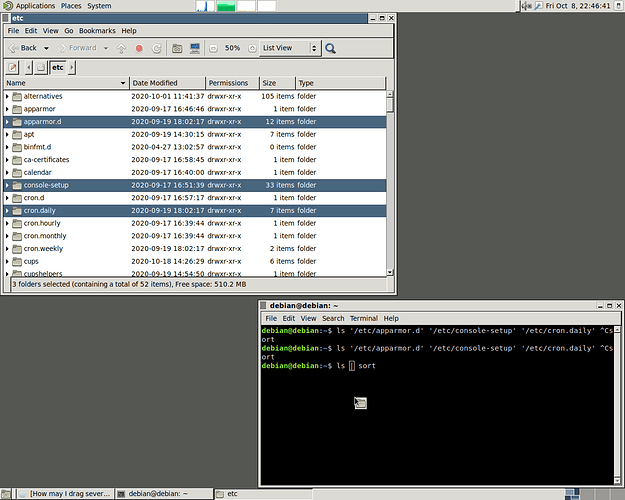Open the Home folder icon in toolbar

click(177, 48)
